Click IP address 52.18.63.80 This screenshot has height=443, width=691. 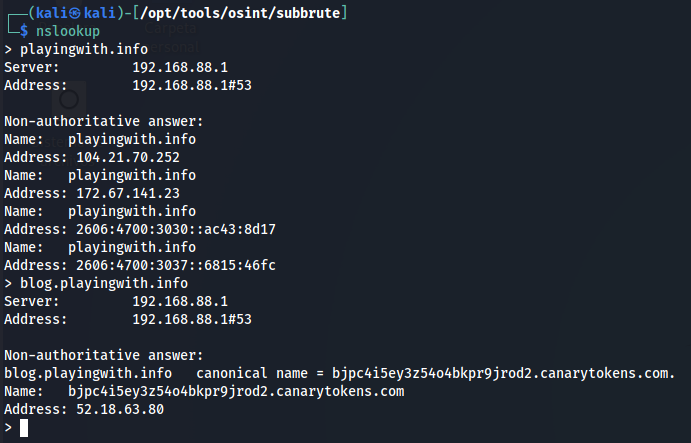click(x=120, y=409)
